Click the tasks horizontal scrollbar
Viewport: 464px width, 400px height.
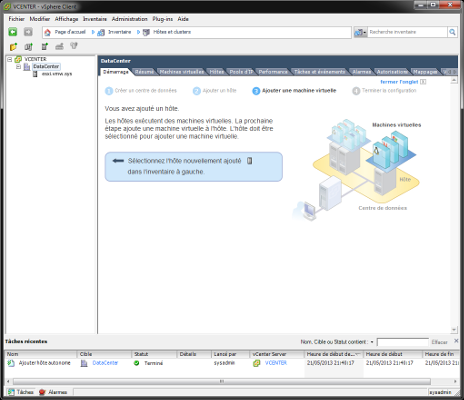click(222, 381)
